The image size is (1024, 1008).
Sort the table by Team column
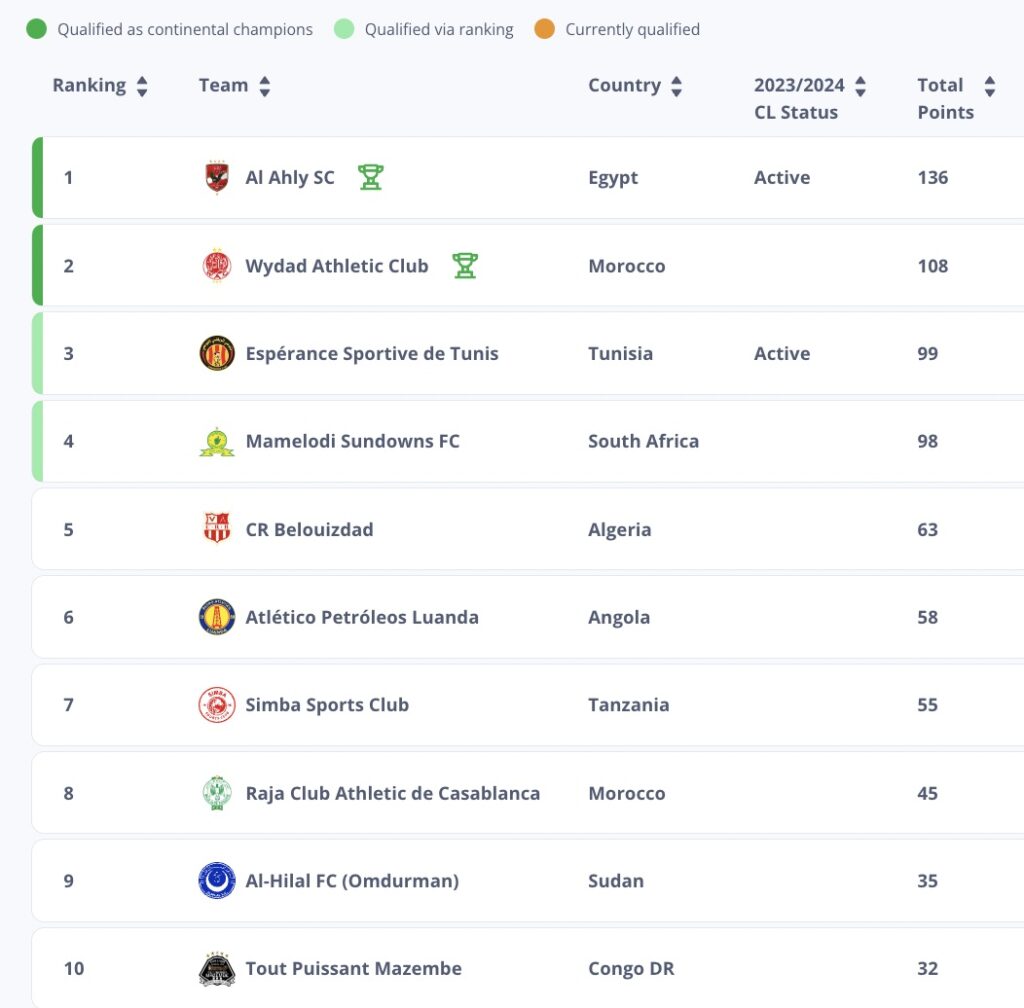(264, 86)
